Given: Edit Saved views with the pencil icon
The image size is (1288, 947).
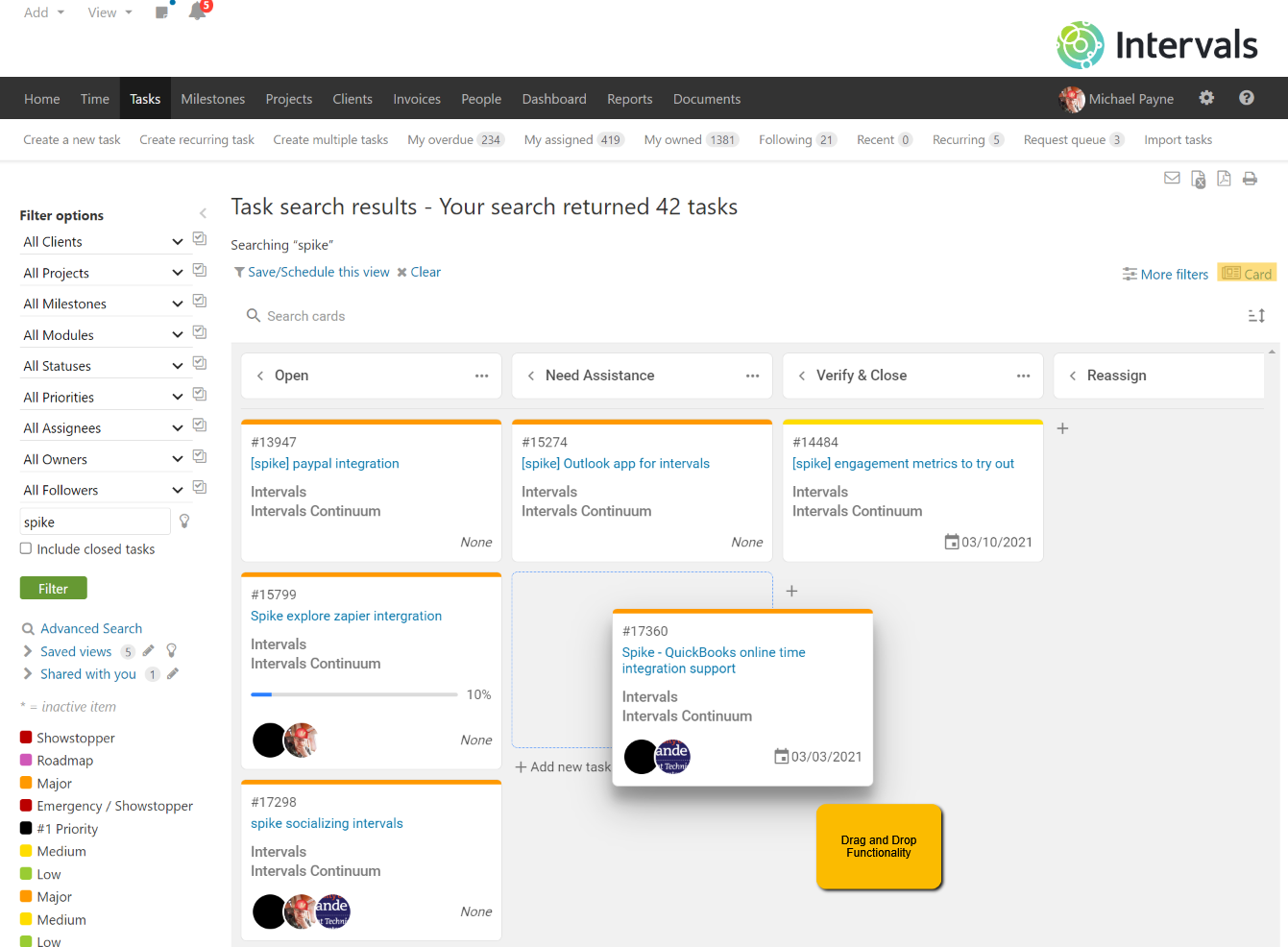Looking at the screenshot, I should (149, 650).
